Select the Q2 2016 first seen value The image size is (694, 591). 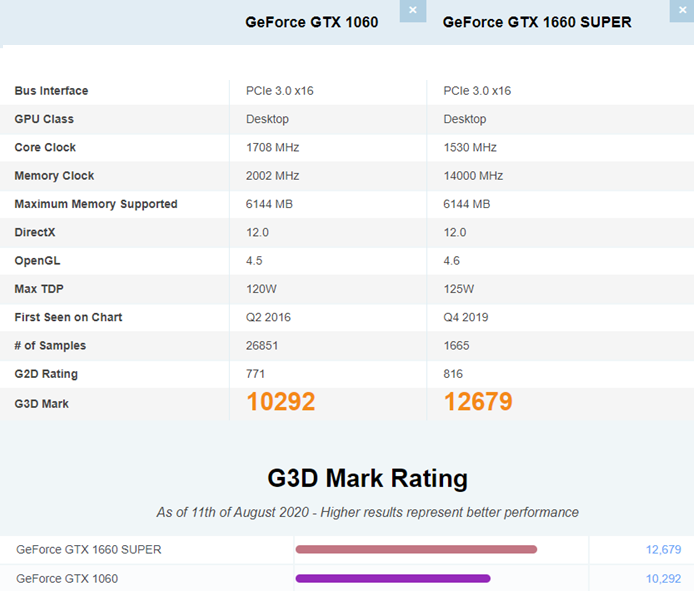pos(268,317)
